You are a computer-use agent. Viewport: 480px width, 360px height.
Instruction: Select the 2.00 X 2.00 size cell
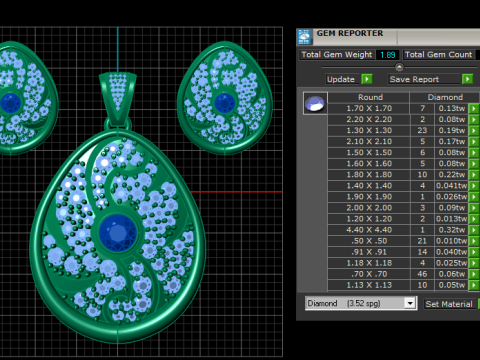[x=369, y=208]
